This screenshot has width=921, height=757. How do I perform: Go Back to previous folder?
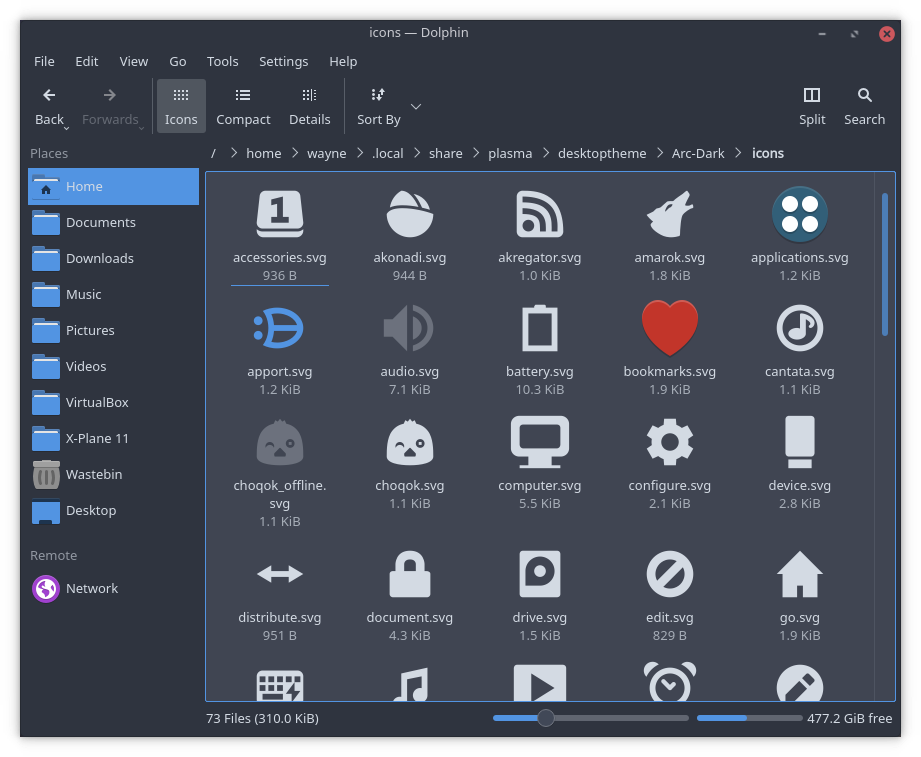pos(49,106)
